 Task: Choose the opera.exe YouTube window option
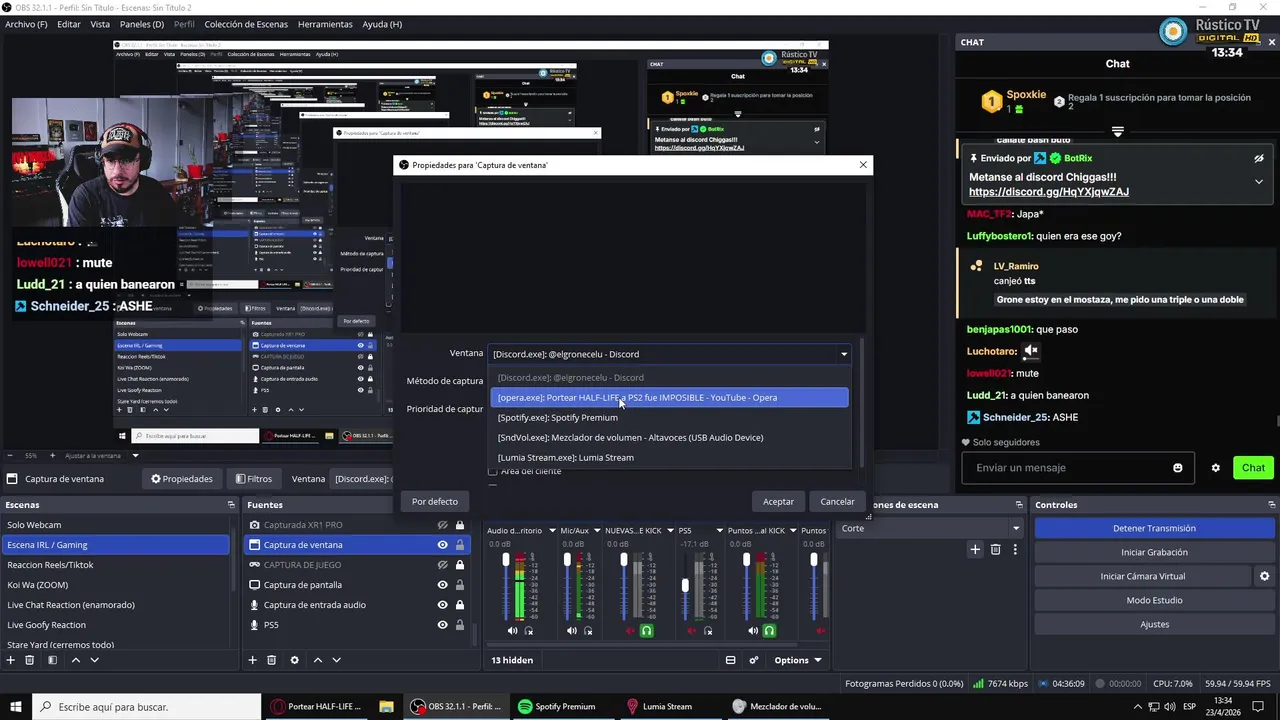(669, 398)
